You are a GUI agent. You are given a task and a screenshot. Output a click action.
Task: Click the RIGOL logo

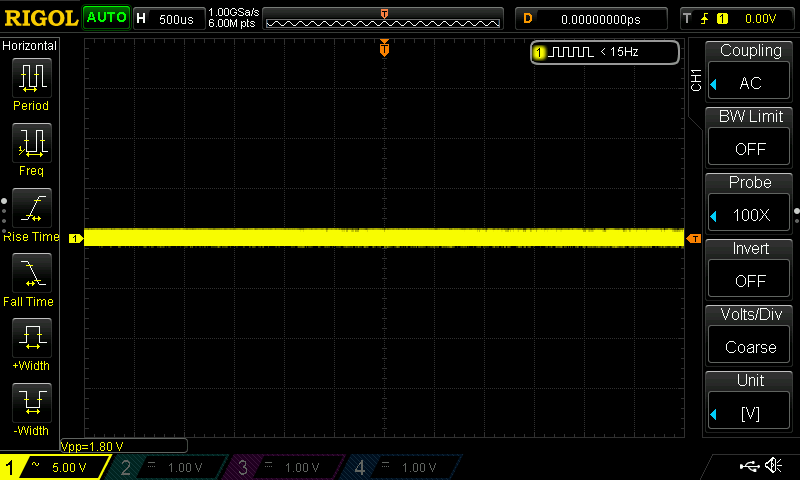click(x=41, y=18)
